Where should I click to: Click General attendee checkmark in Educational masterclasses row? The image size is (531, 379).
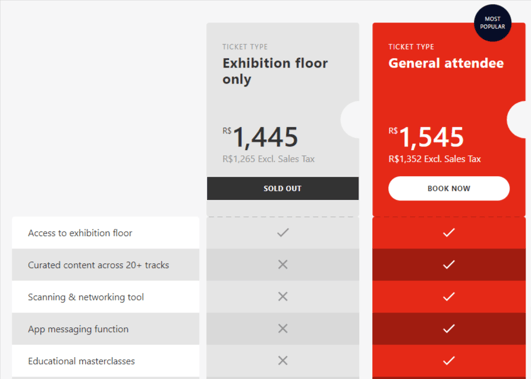[x=449, y=360]
